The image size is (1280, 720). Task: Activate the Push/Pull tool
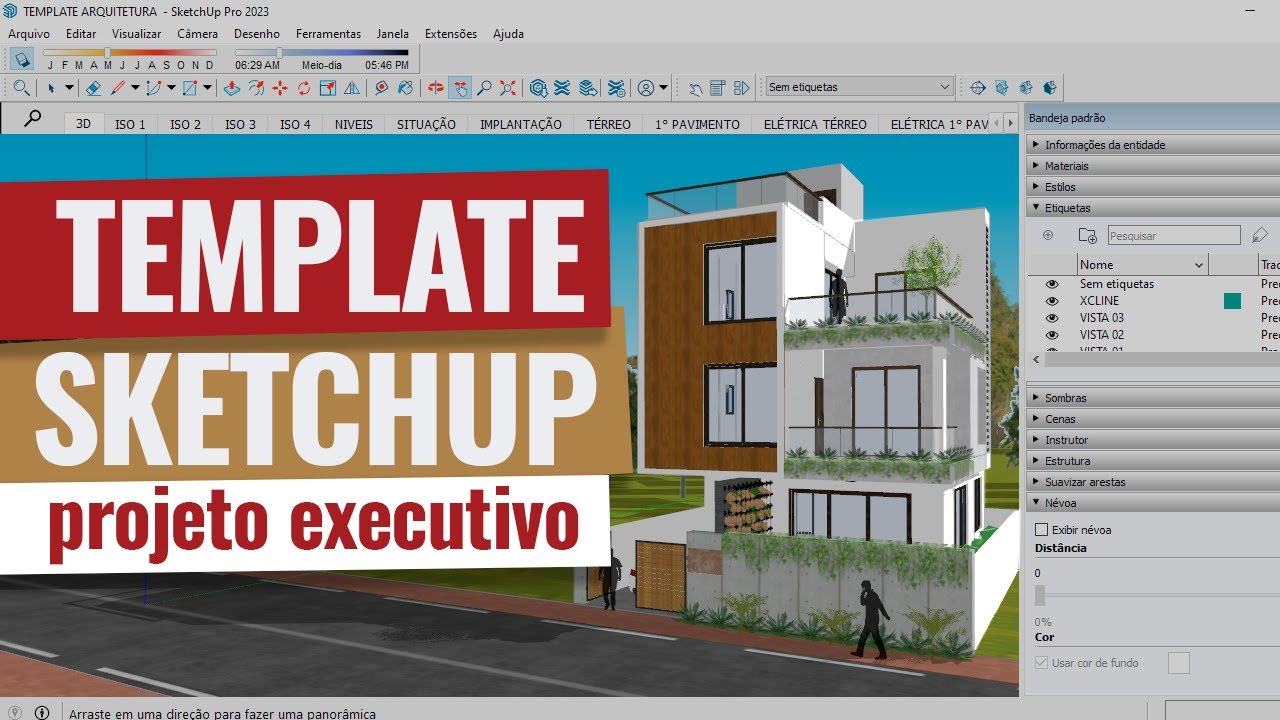232,88
